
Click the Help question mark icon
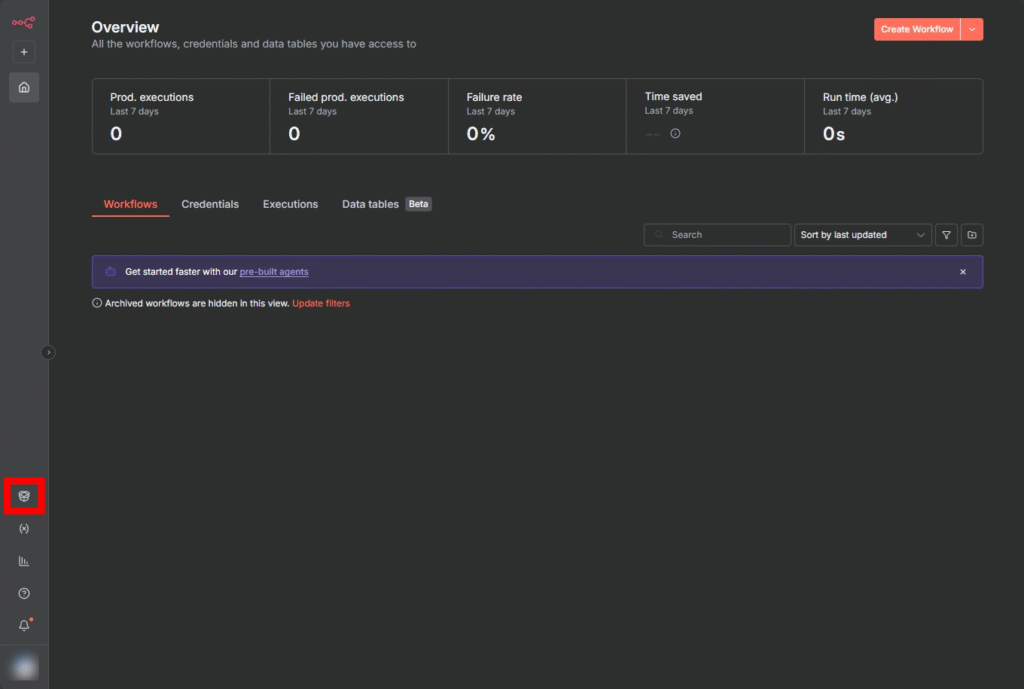(24, 593)
